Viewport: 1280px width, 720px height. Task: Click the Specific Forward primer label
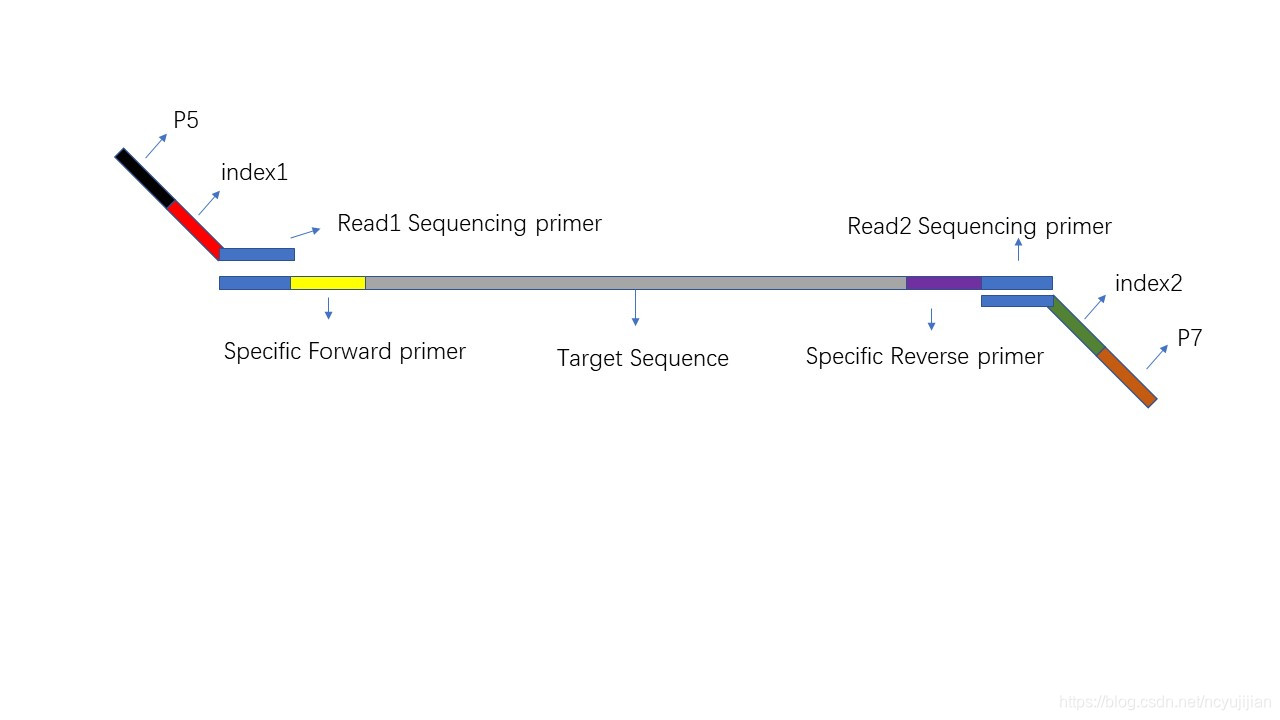[345, 351]
